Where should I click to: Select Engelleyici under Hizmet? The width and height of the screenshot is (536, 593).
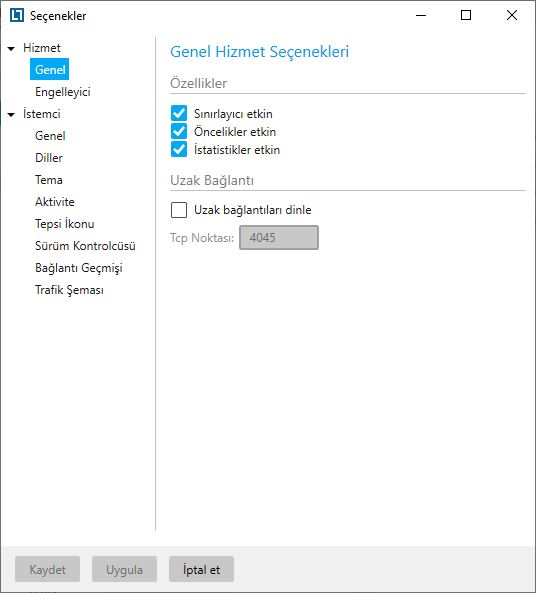[63, 92]
